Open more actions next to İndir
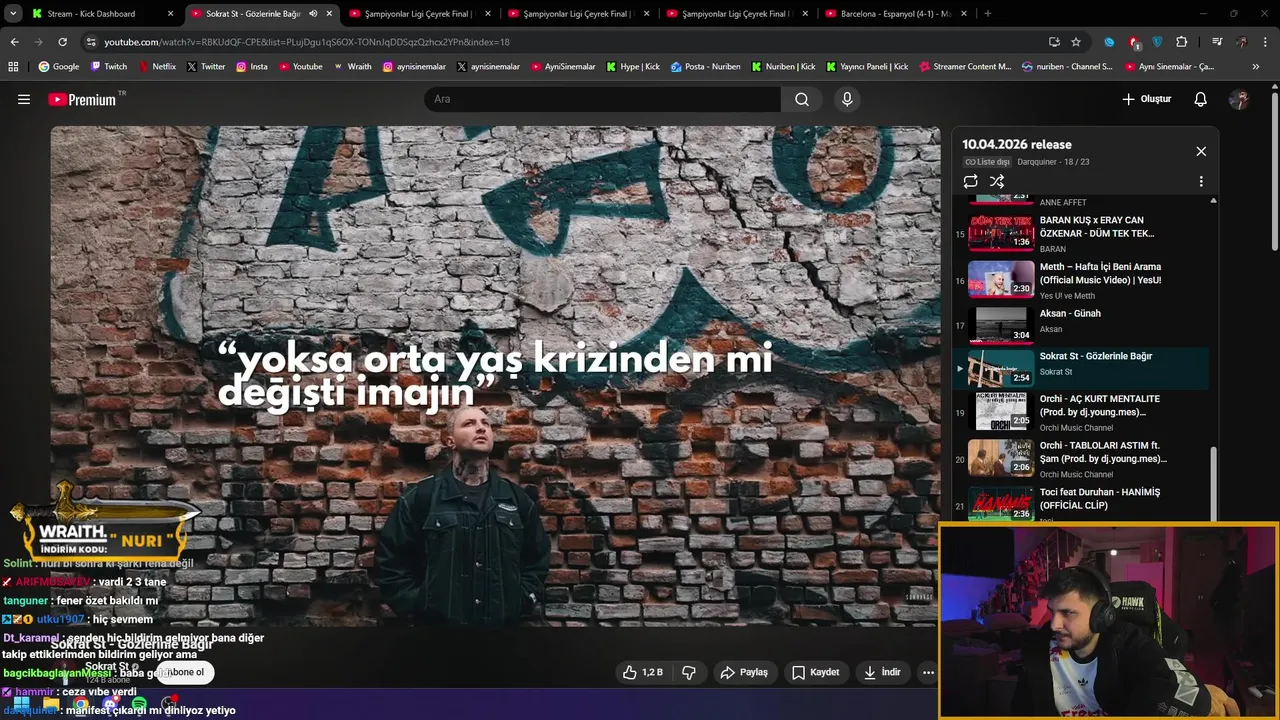The height and width of the screenshot is (720, 1280). [928, 672]
